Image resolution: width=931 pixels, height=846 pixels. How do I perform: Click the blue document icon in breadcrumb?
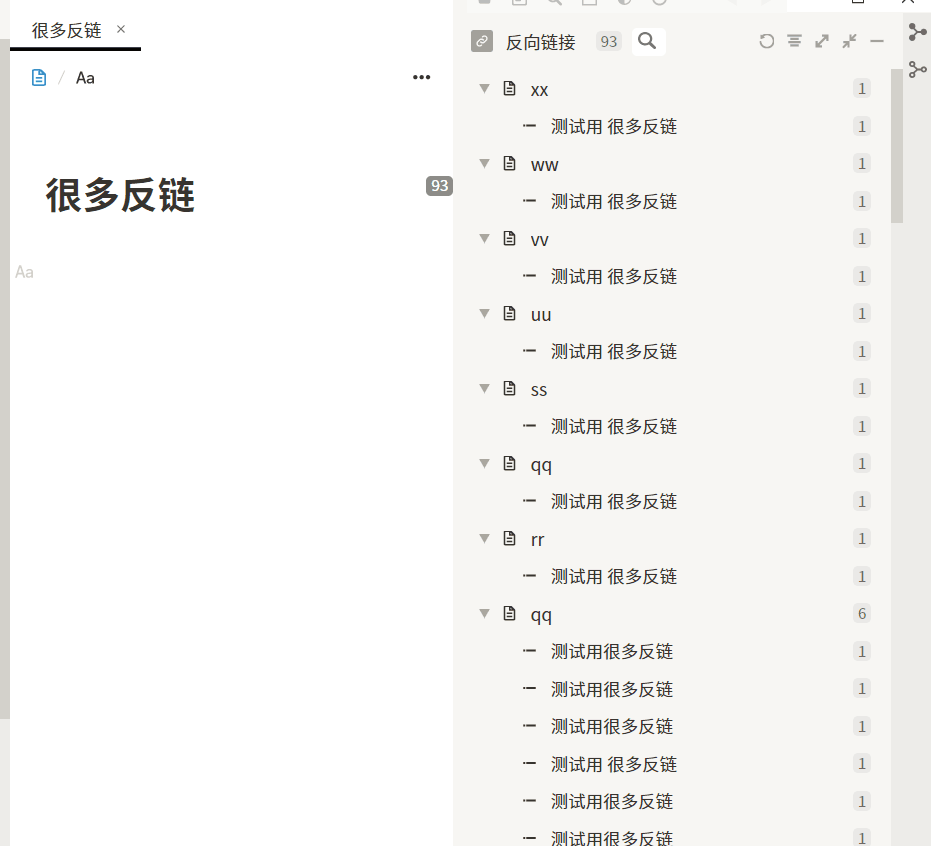pyautogui.click(x=39, y=77)
